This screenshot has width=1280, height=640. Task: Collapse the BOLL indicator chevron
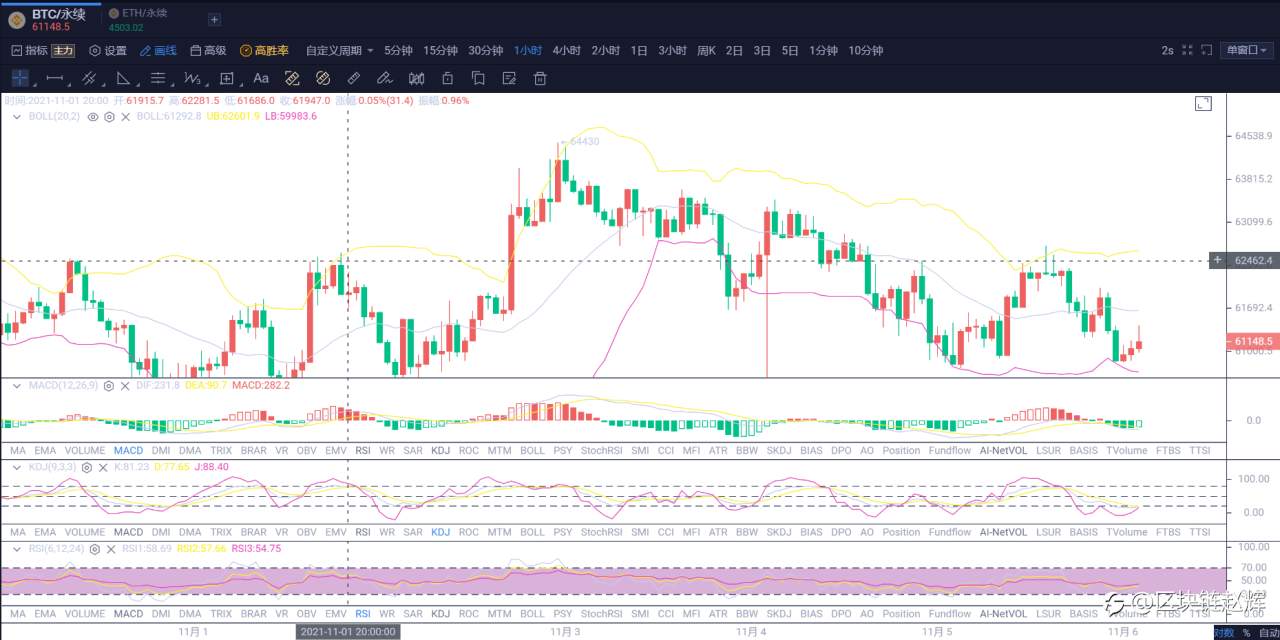click(x=16, y=117)
